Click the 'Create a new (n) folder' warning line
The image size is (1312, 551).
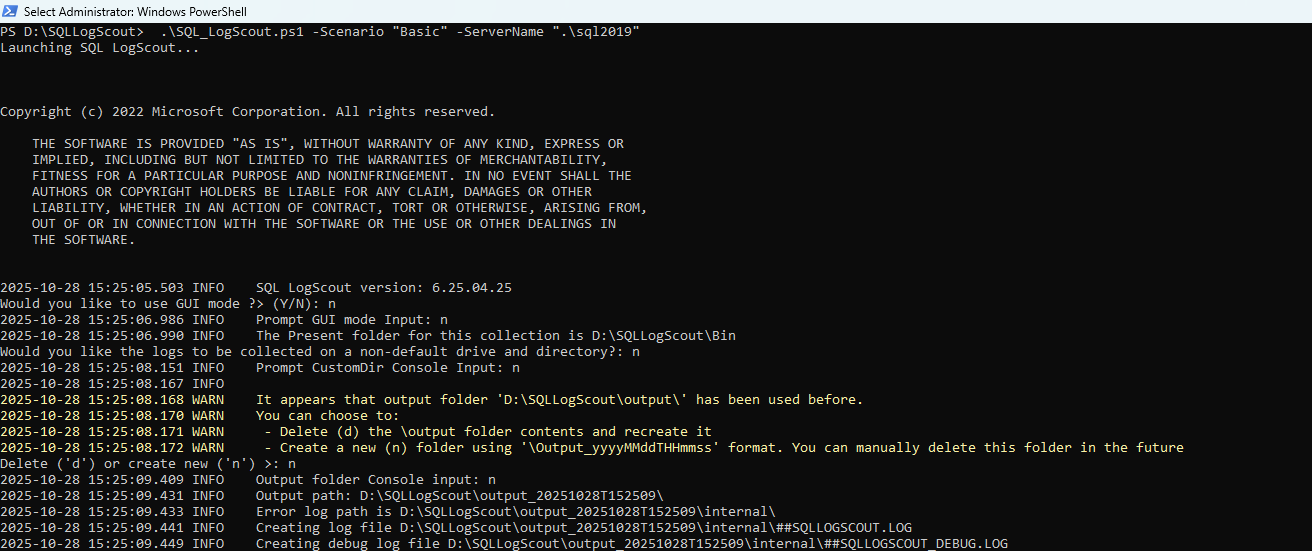coord(592,448)
